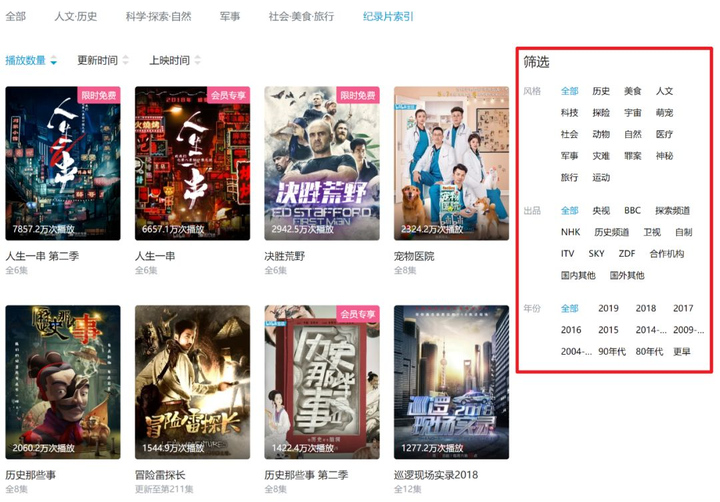Filter year by 90年代
Screen dimensions: 720x502
pos(612,351)
